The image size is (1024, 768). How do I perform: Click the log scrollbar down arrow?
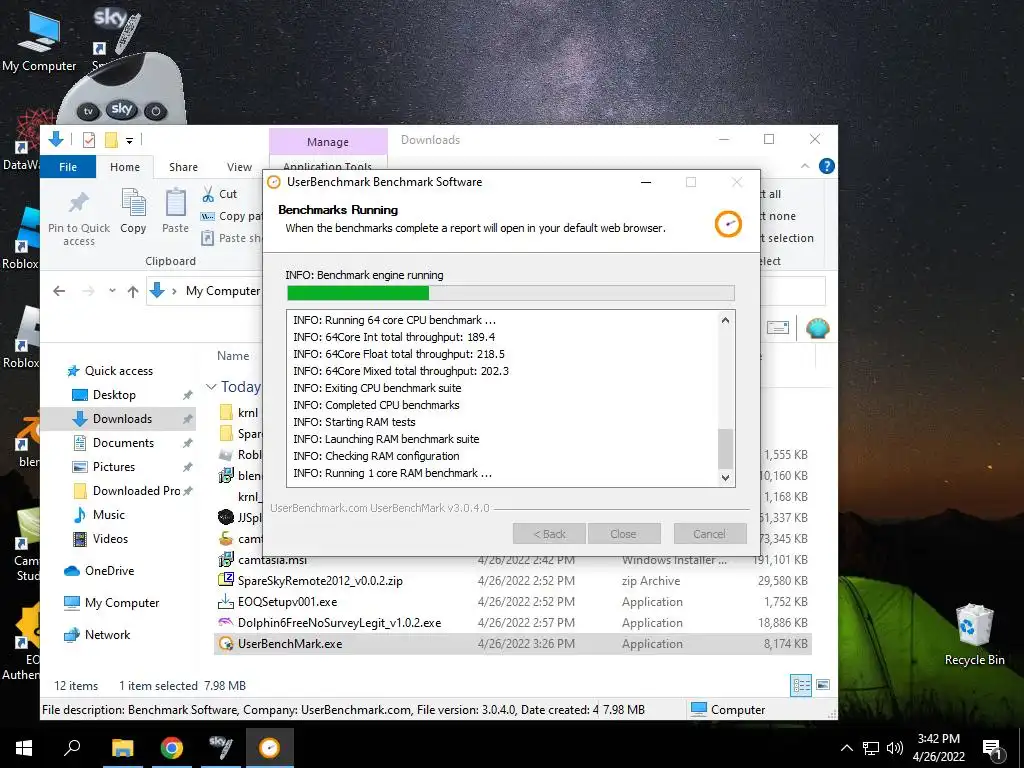pyautogui.click(x=725, y=477)
